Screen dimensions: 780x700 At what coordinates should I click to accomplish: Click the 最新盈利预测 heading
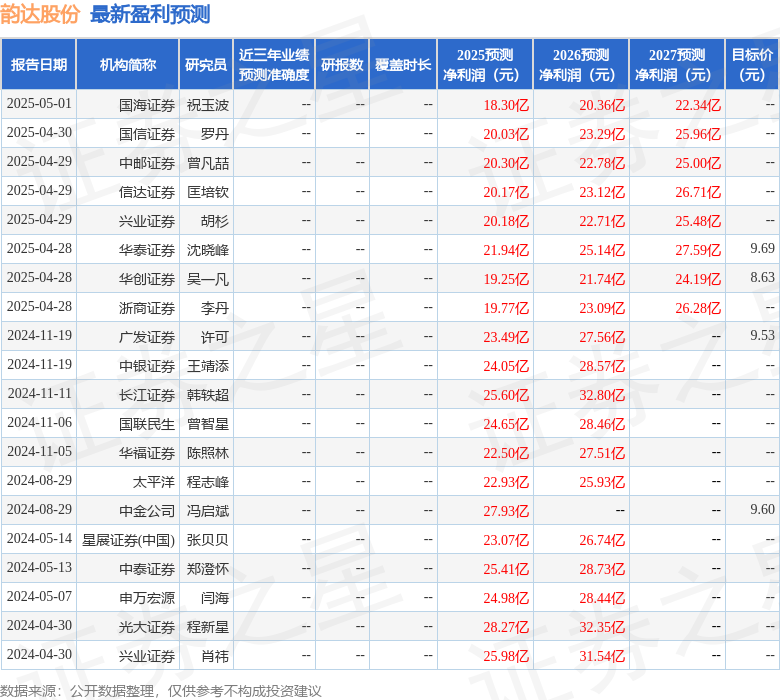coord(150,14)
